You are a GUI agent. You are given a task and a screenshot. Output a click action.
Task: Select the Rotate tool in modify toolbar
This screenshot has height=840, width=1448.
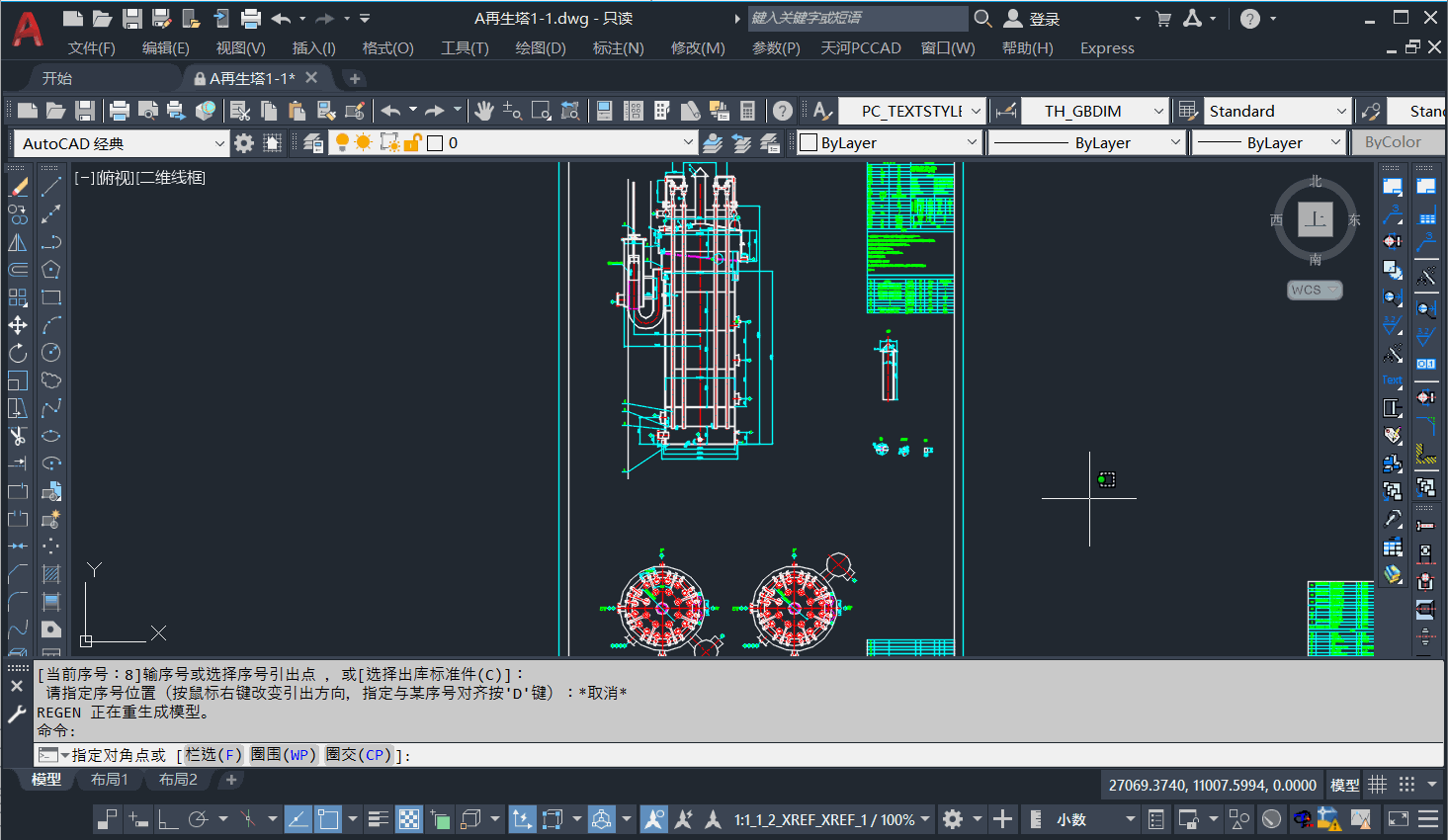[x=18, y=353]
